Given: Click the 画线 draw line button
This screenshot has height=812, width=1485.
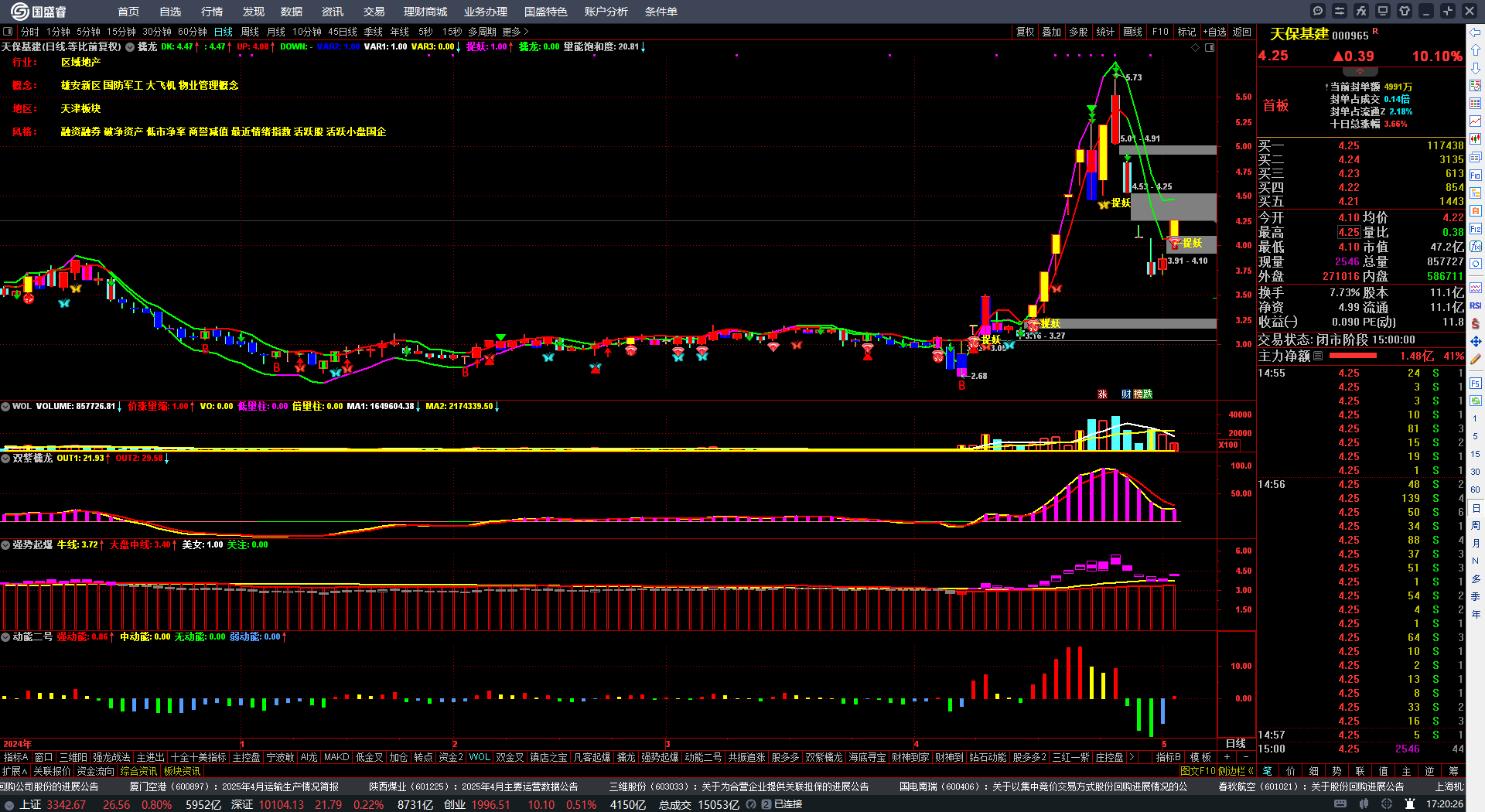Looking at the screenshot, I should [x=1133, y=32].
